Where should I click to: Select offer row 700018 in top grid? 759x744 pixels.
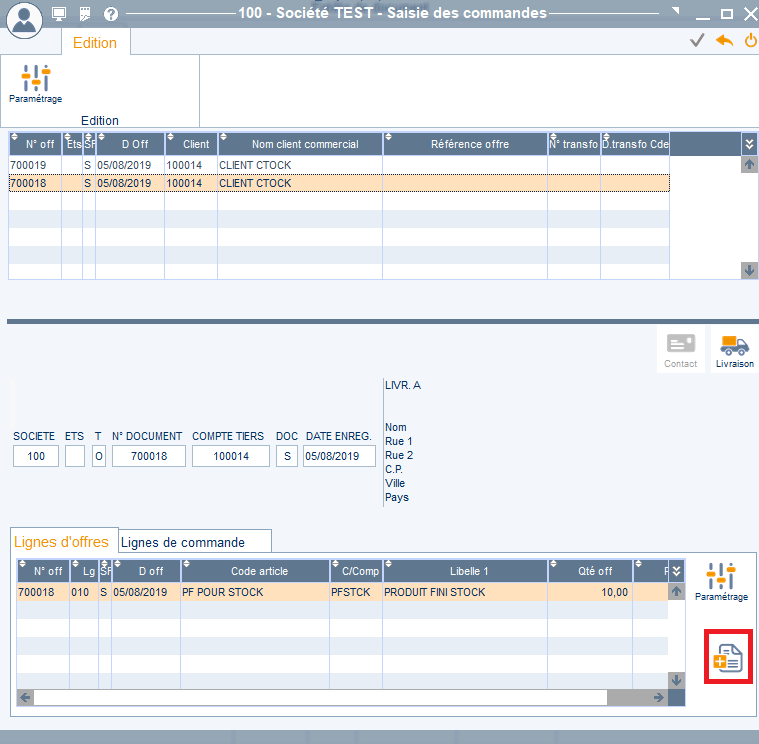pos(339,183)
